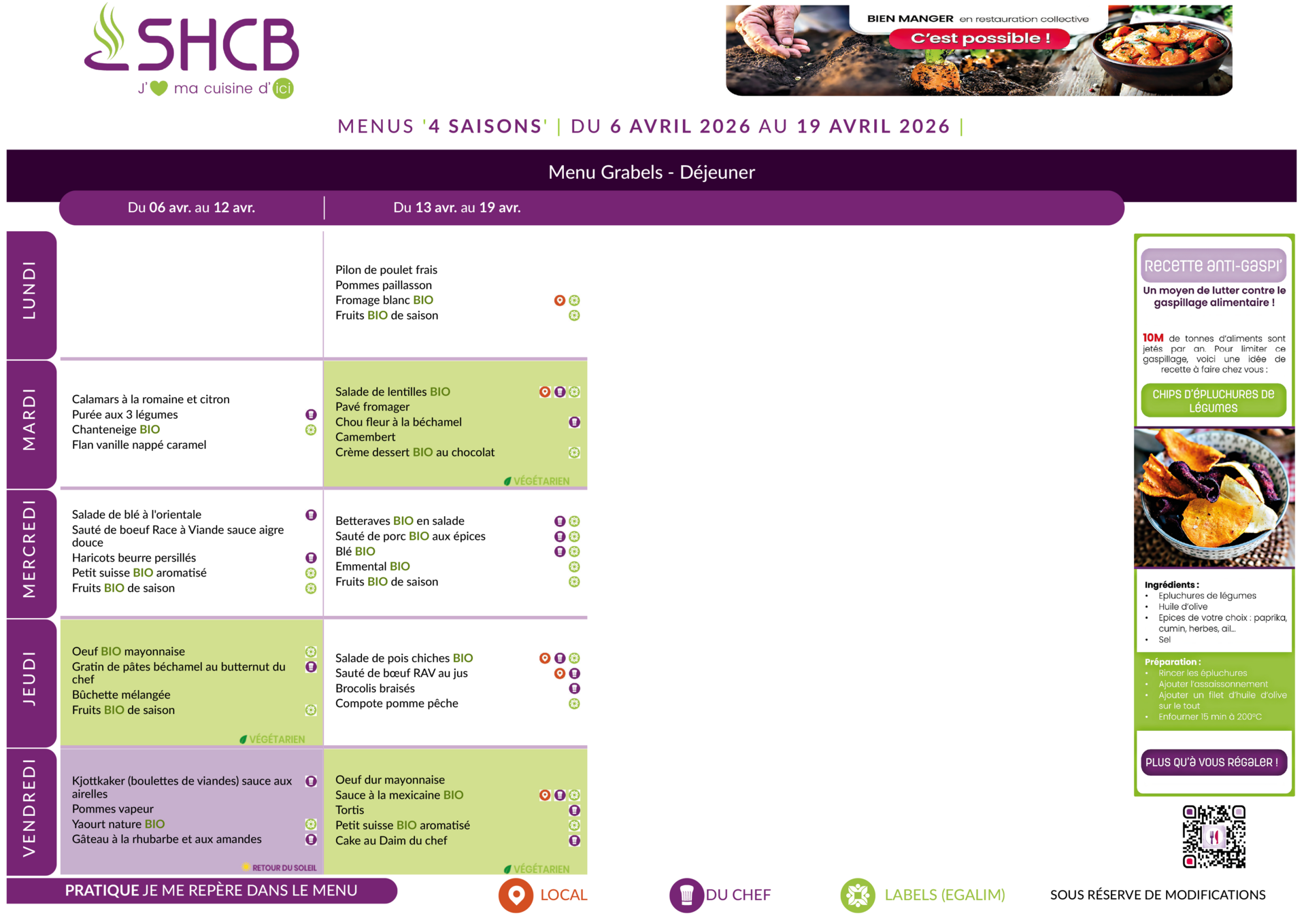
Task: Click the label icon beside Emmental BIO
Action: click(574, 566)
